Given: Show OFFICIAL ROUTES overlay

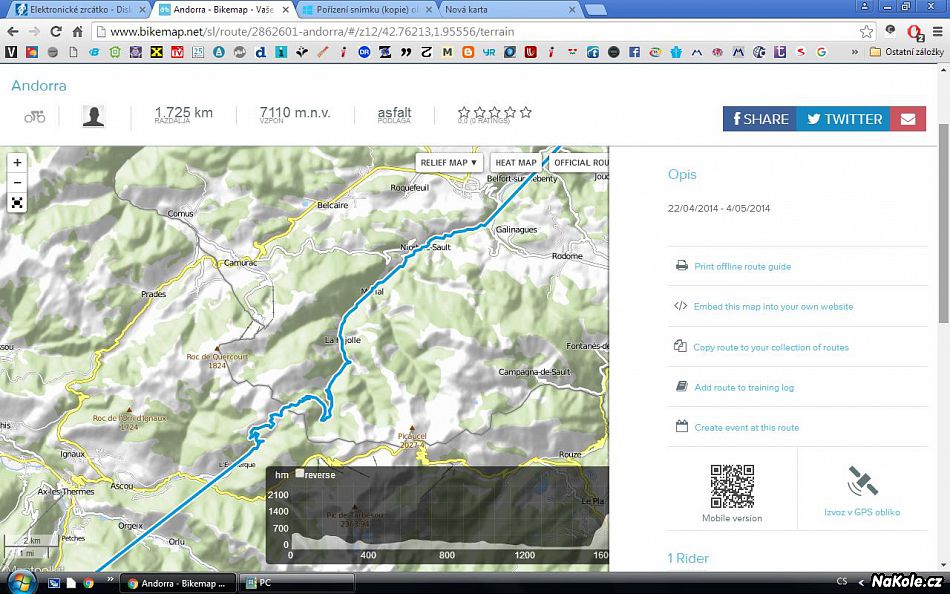Looking at the screenshot, I should pos(579,162).
